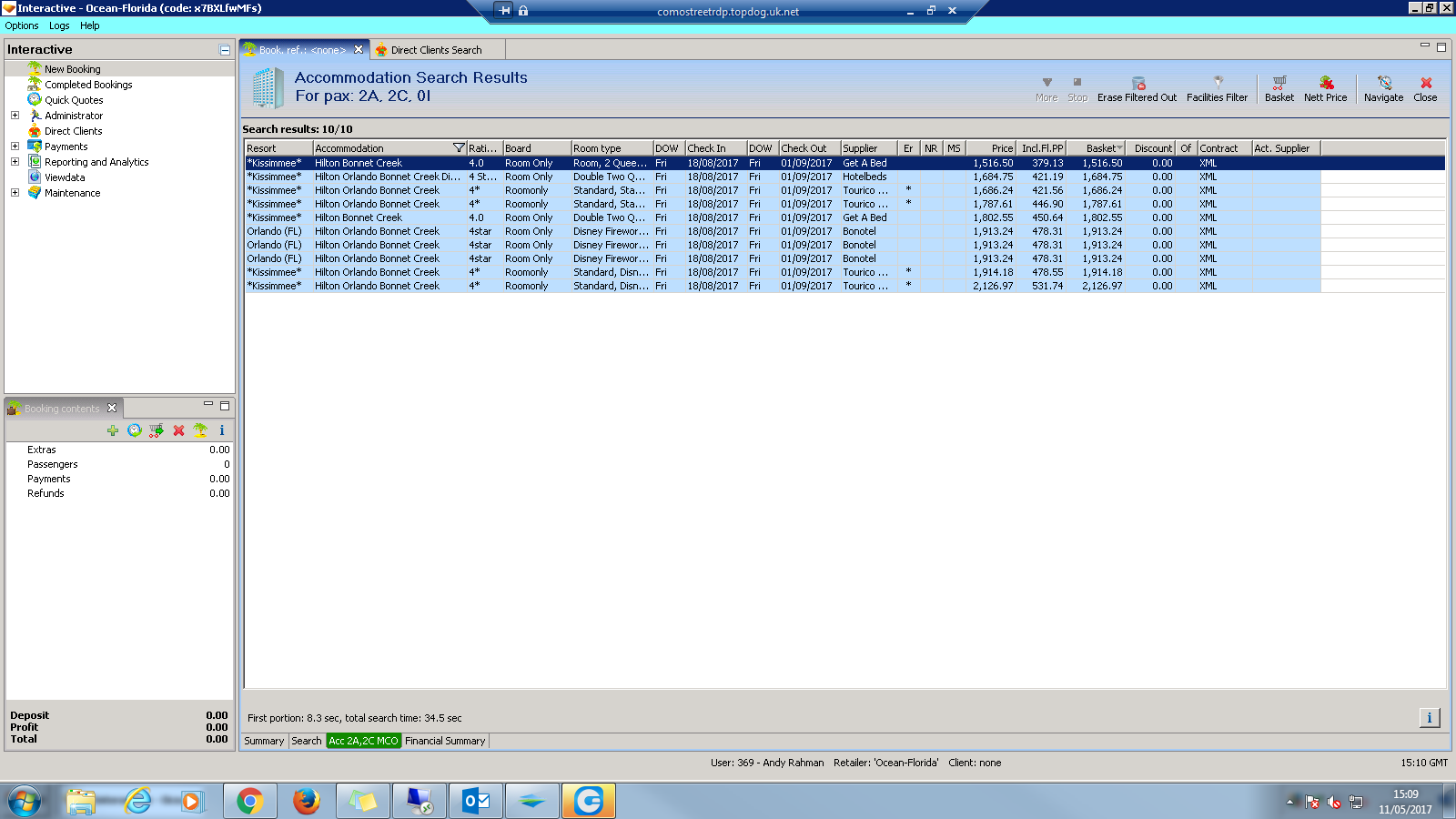1456x819 pixels.
Task: Click the Stop search toolbar icon
Action: tap(1077, 89)
